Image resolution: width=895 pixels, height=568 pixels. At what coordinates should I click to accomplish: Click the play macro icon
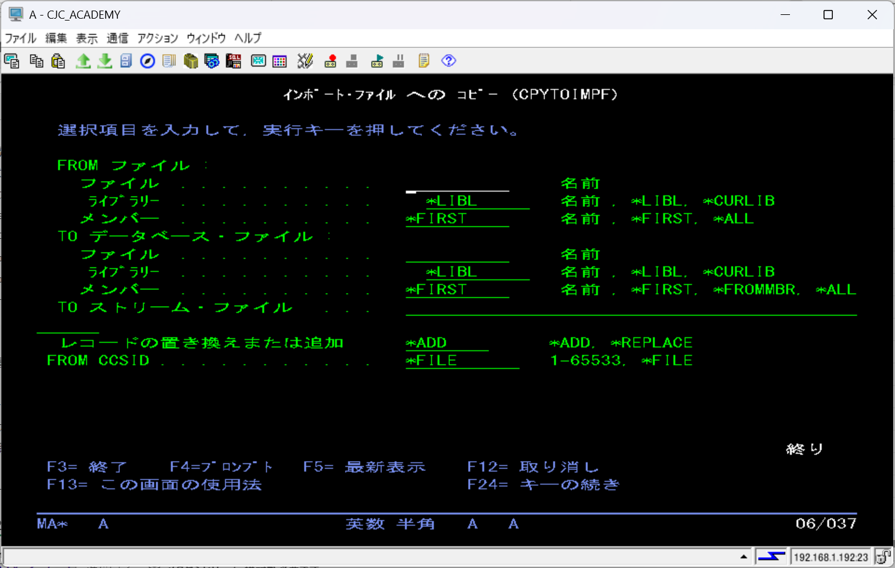tap(377, 61)
